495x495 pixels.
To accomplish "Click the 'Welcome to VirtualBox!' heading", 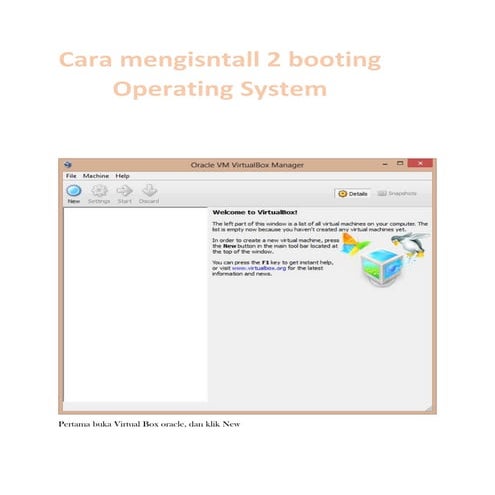I will point(255,212).
